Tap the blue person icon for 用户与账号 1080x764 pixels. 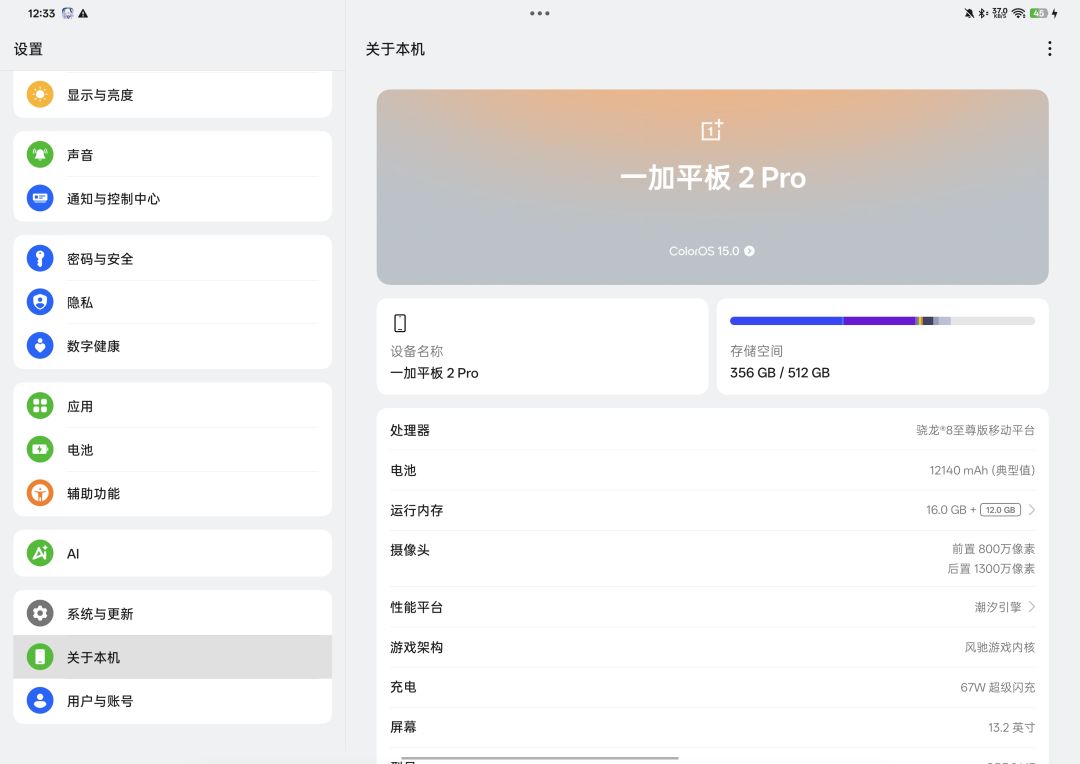pos(40,701)
